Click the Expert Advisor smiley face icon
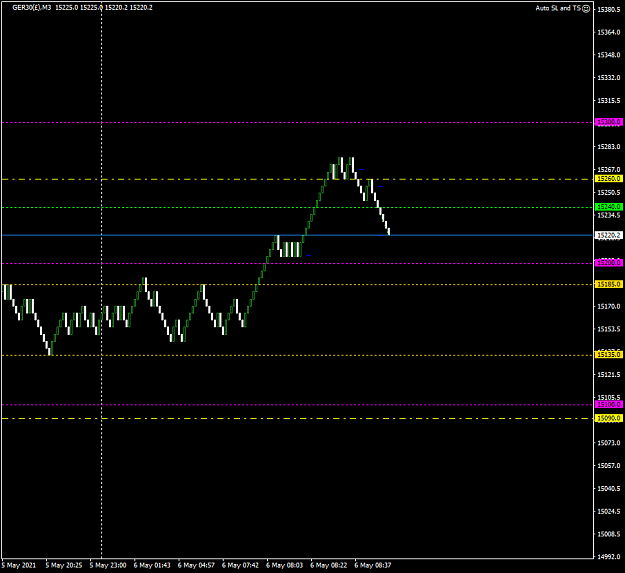Viewport: 625px width, 573px height. click(586, 8)
